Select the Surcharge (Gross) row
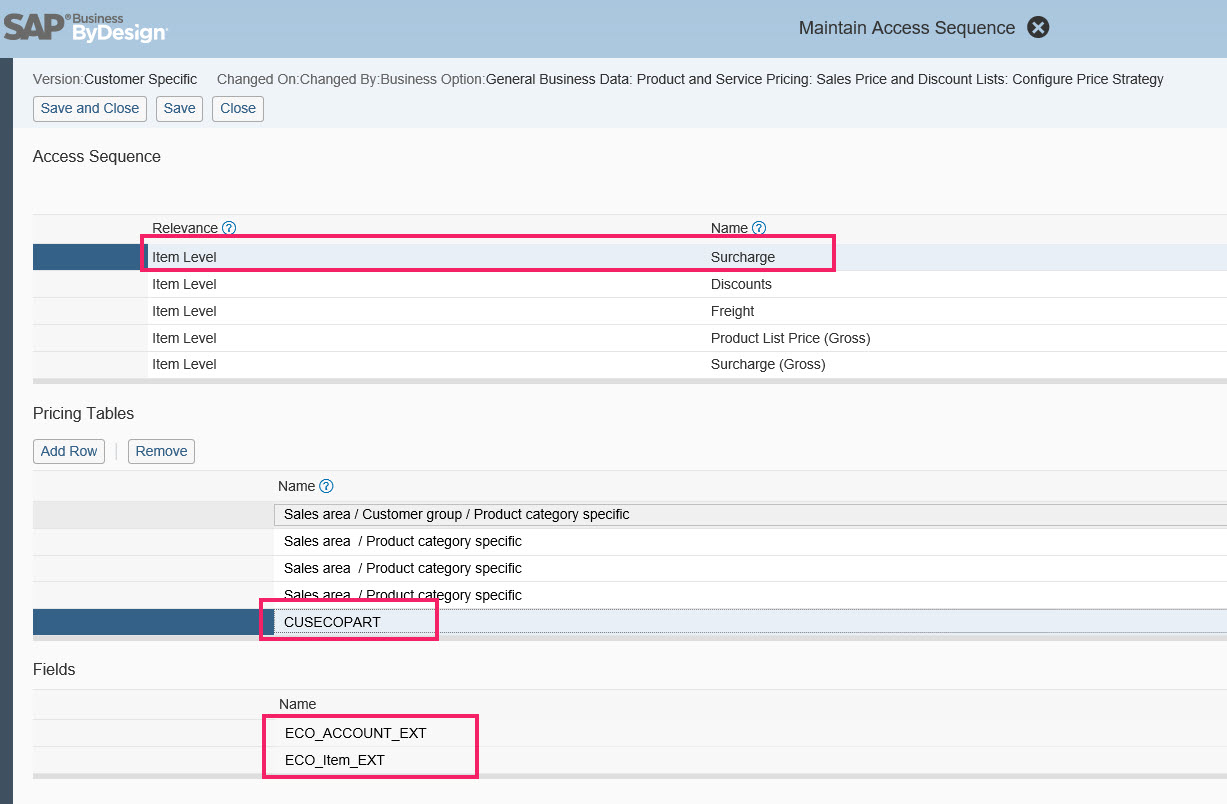 pos(630,364)
